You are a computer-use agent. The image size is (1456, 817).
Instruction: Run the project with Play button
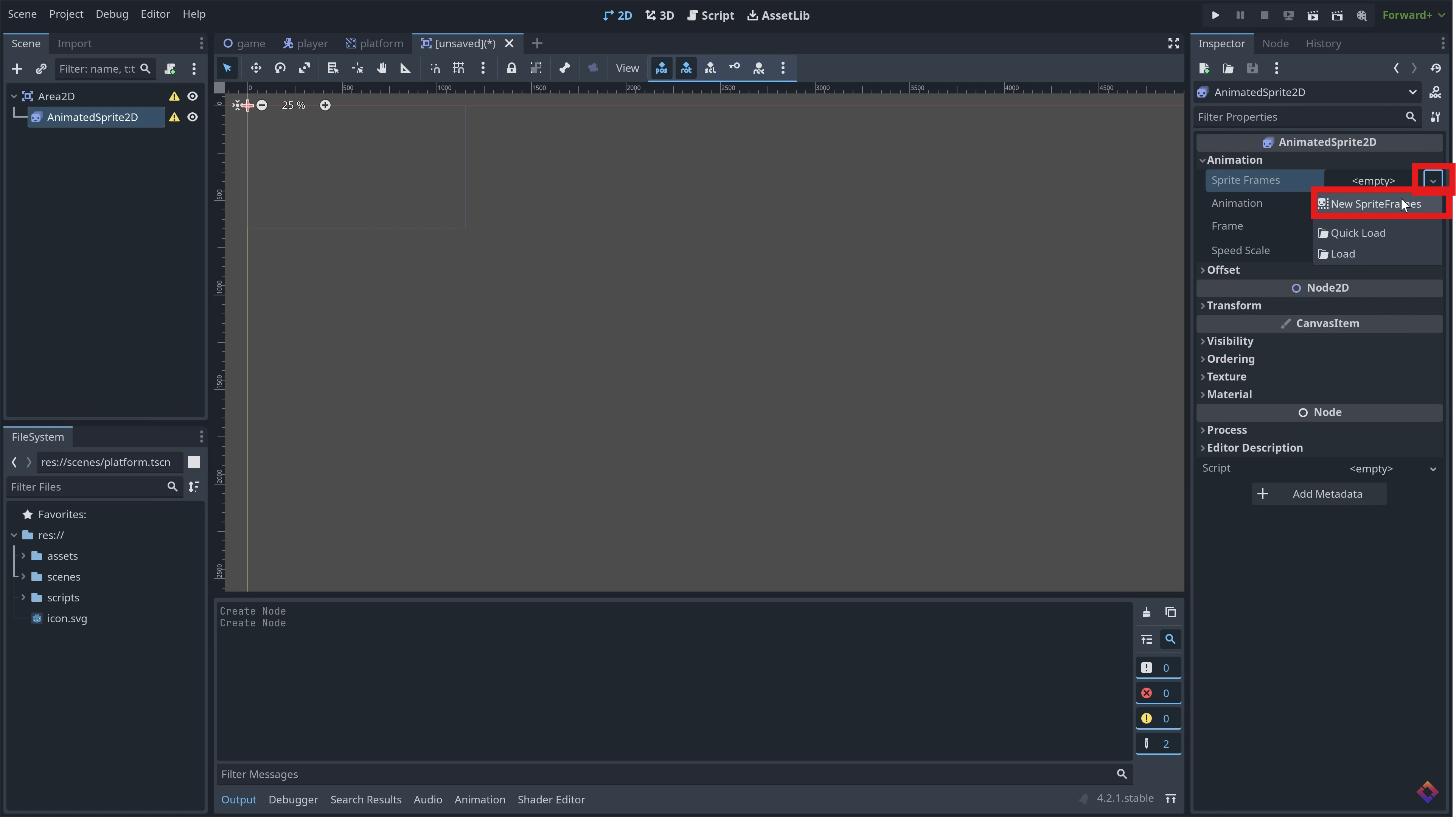pos(1215,15)
